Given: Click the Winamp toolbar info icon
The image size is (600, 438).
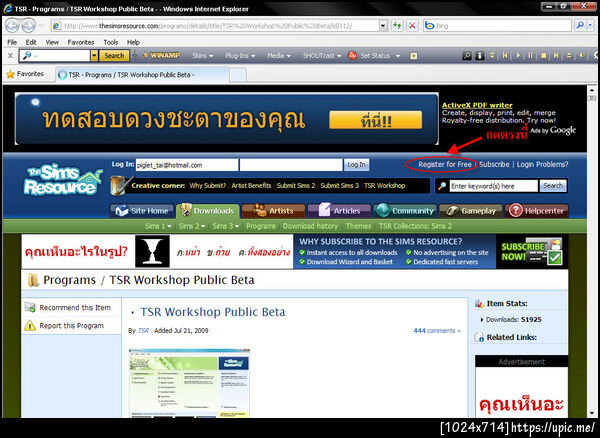Looking at the screenshot, I should pos(479,56).
